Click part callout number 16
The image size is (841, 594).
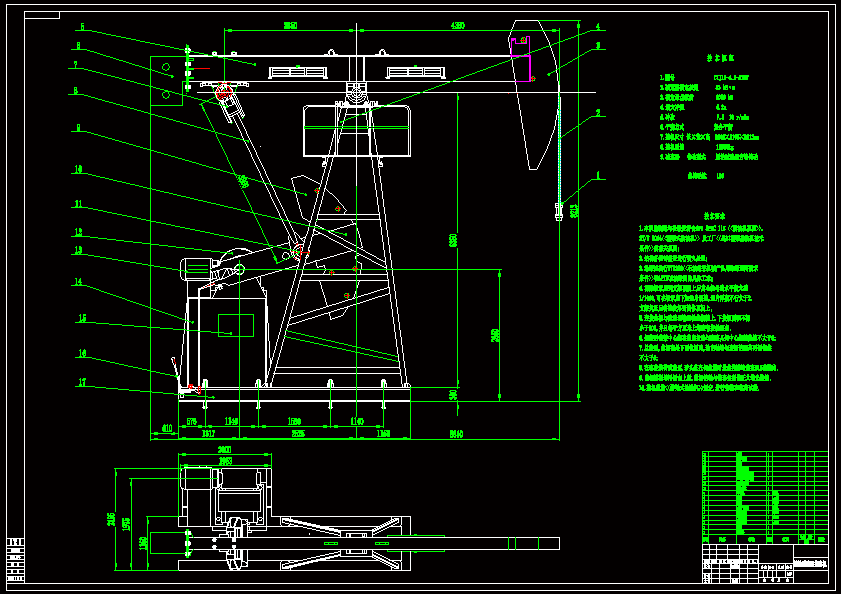(82, 353)
